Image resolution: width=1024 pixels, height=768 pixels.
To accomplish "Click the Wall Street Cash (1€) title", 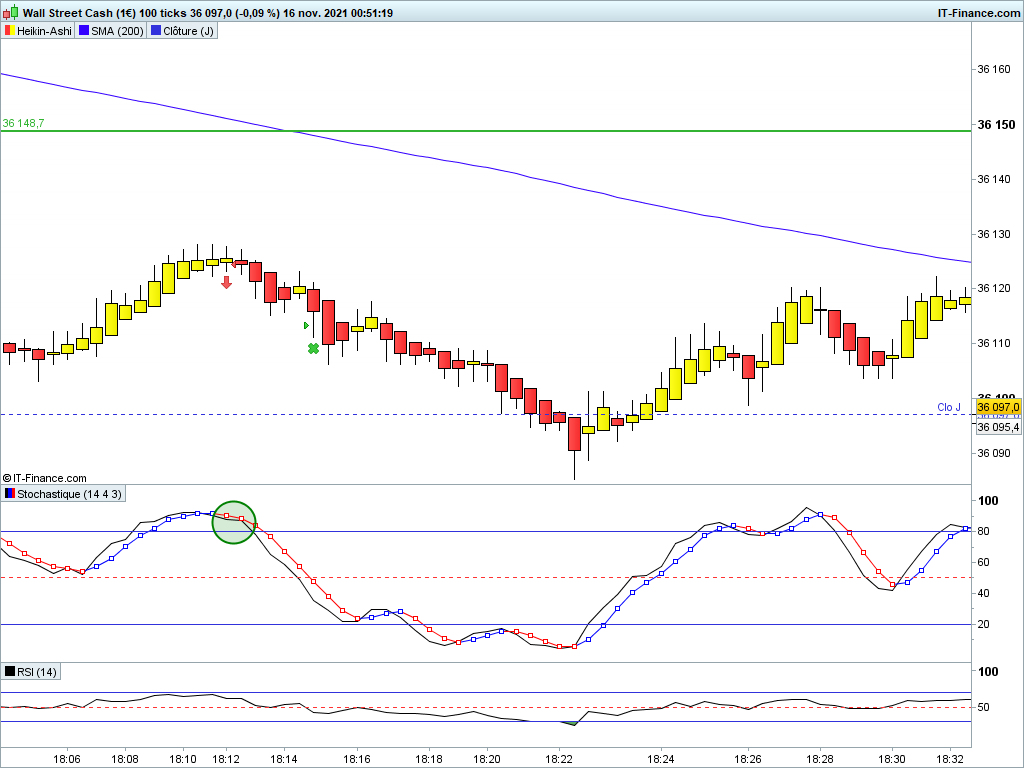I will tap(80, 13).
